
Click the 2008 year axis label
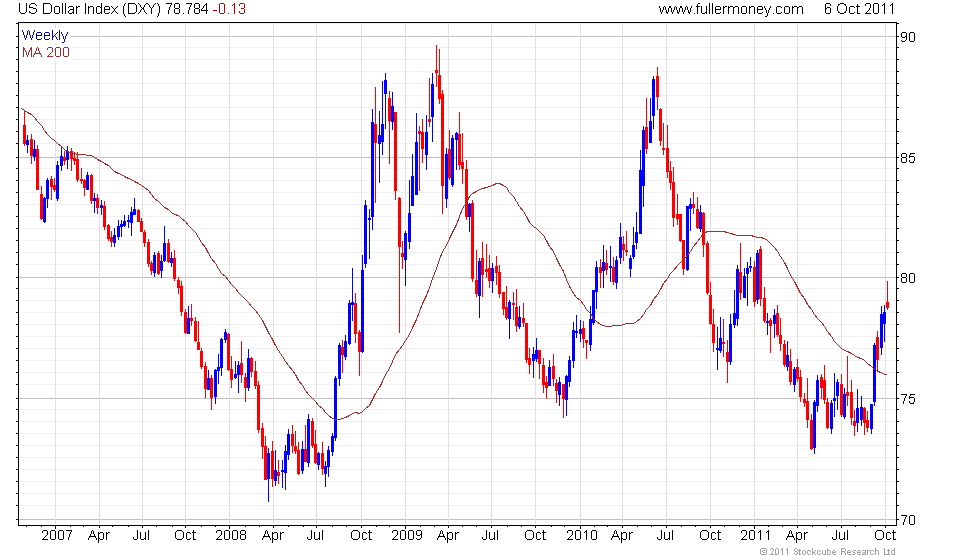[231, 536]
